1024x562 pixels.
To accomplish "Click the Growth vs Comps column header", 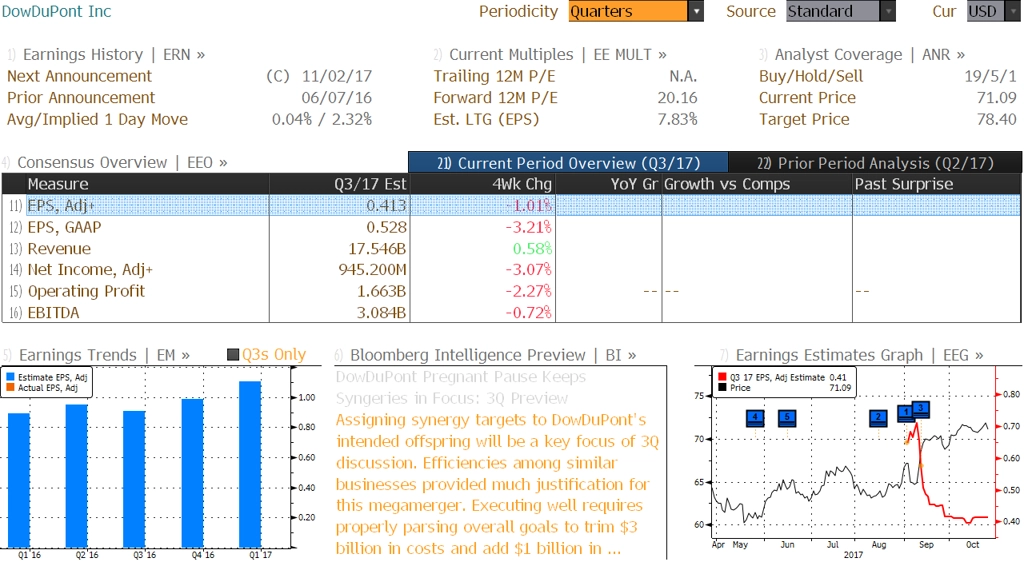I will click(x=757, y=184).
